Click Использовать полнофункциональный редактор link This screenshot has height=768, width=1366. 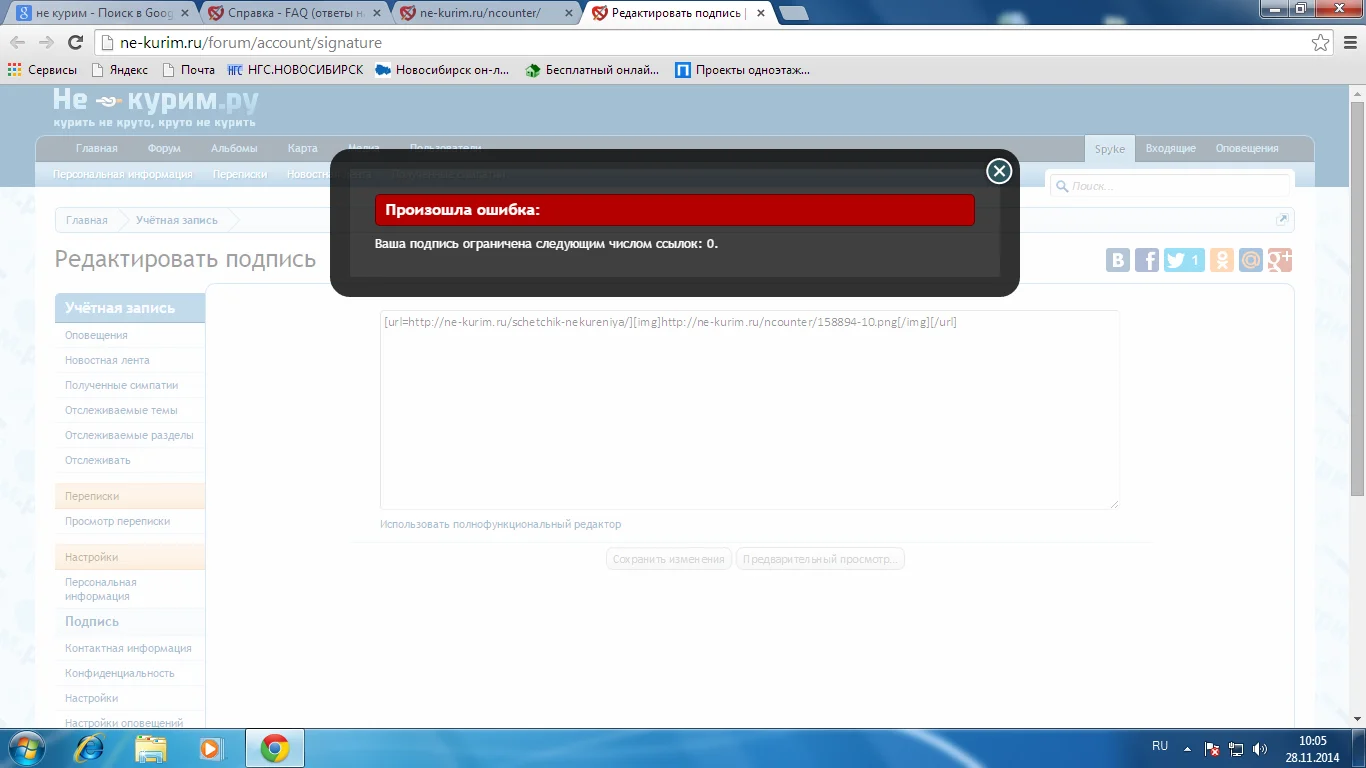tap(500, 524)
